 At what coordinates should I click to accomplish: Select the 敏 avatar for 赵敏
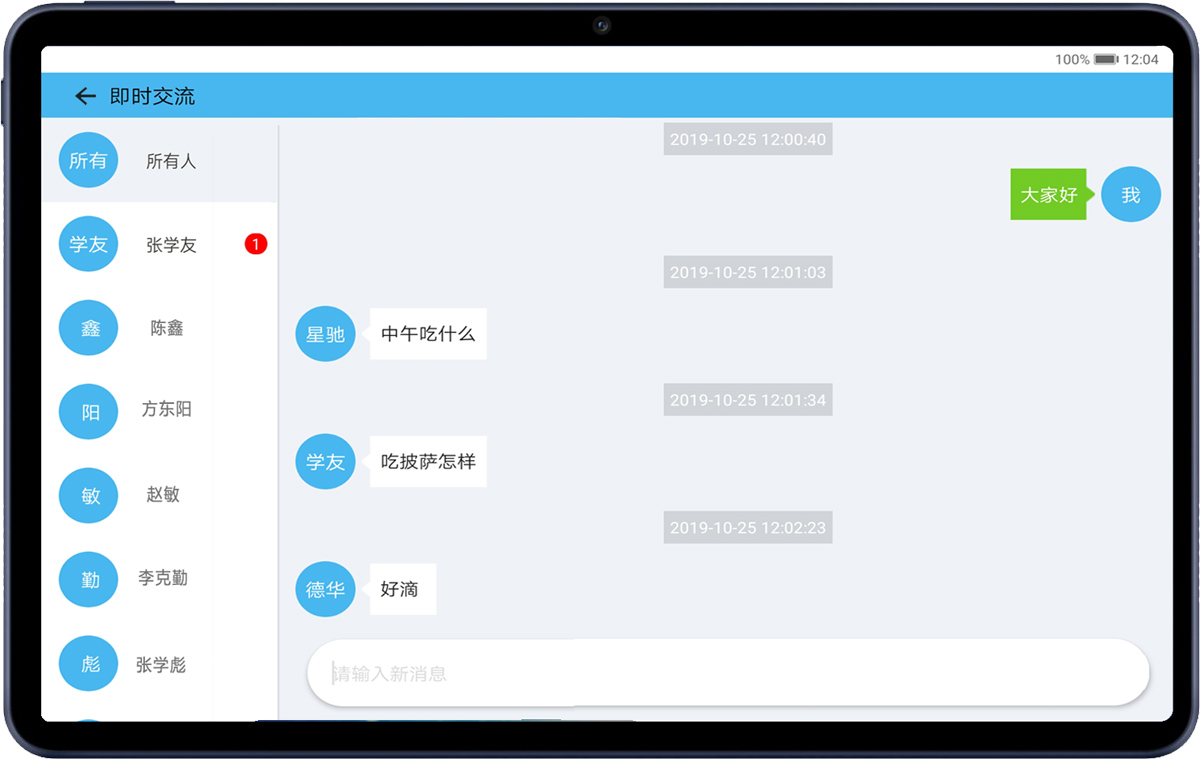pyautogui.click(x=88, y=495)
